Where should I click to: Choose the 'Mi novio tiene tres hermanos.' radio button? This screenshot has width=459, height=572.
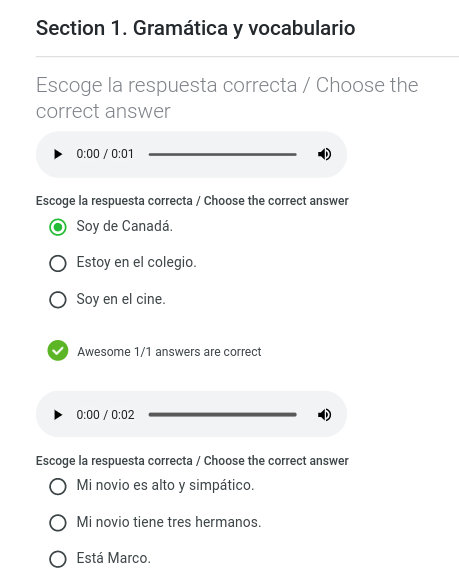tap(58, 523)
